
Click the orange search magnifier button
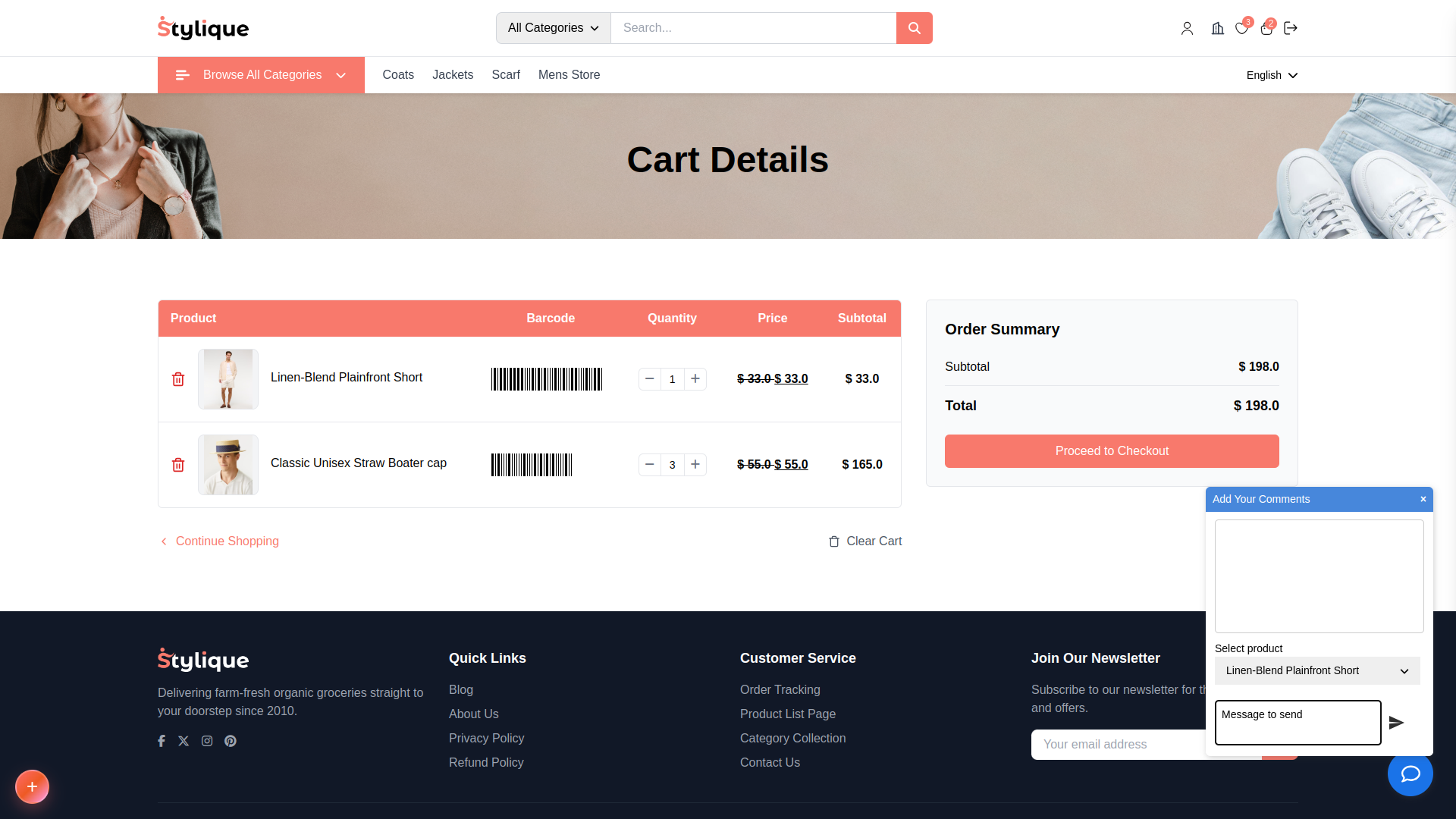tap(914, 28)
